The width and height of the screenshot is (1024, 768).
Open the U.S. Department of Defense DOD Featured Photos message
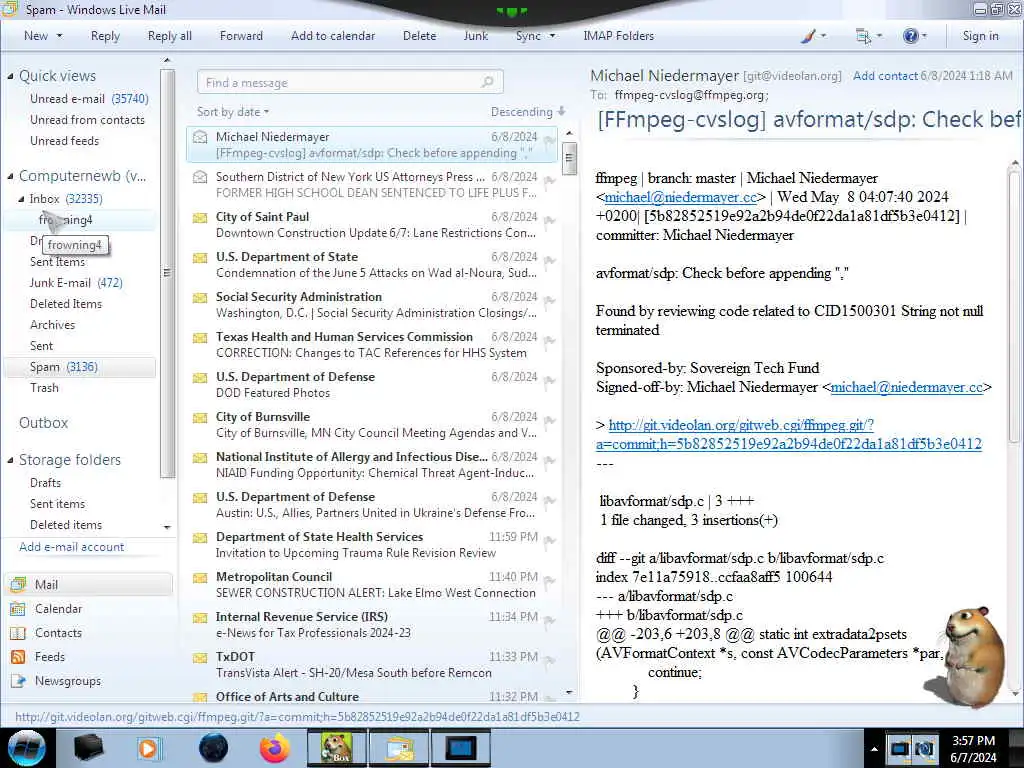[372, 385]
